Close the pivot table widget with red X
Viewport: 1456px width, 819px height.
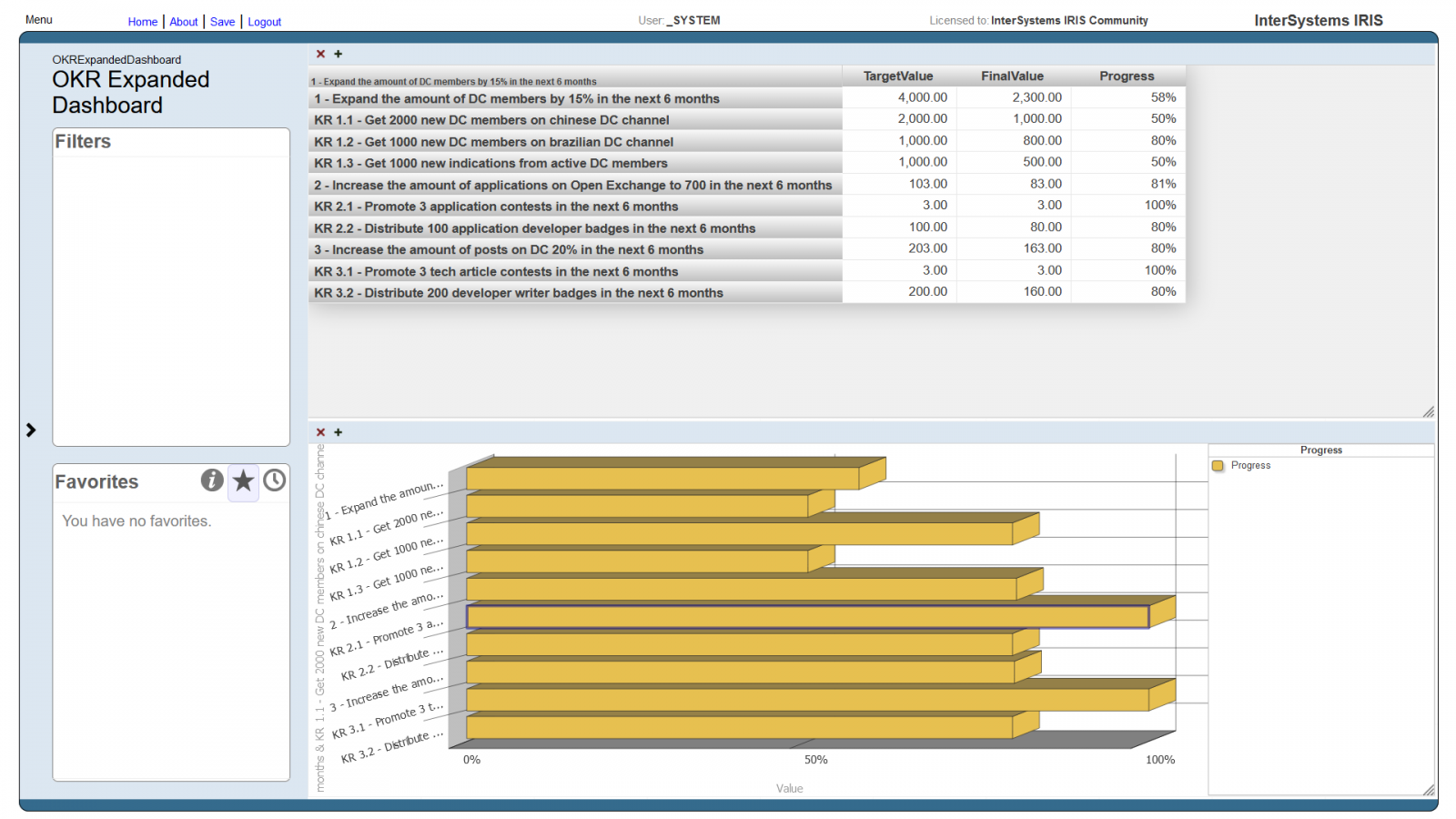(320, 55)
